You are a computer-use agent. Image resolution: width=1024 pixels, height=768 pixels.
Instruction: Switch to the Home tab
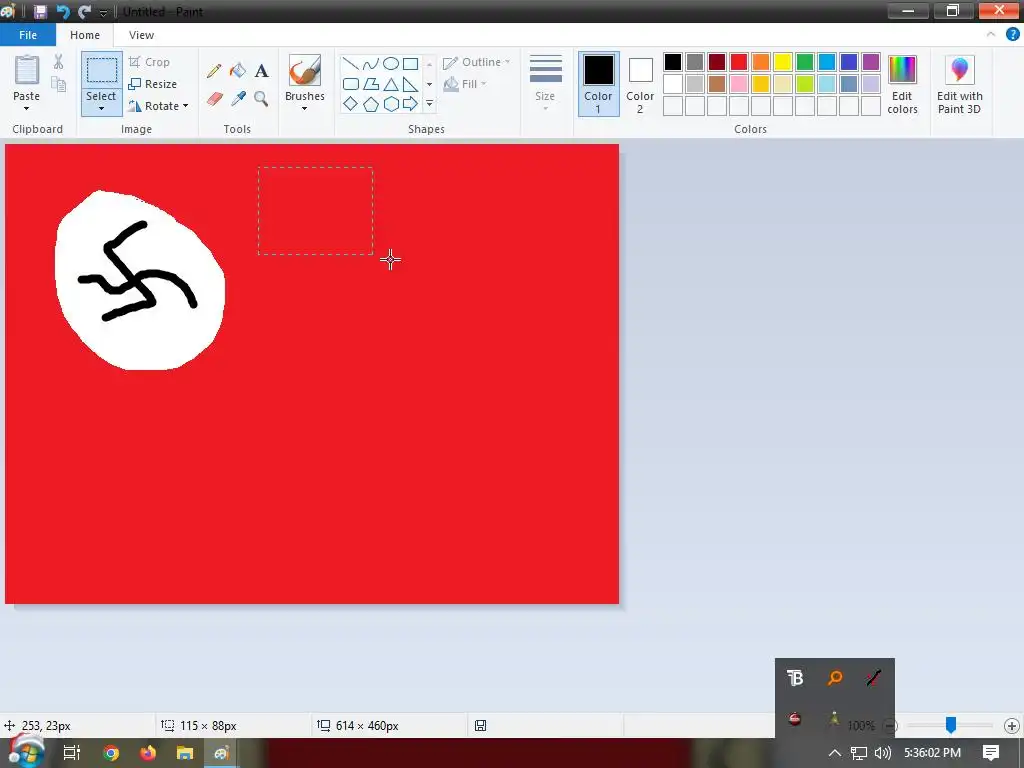(x=85, y=35)
